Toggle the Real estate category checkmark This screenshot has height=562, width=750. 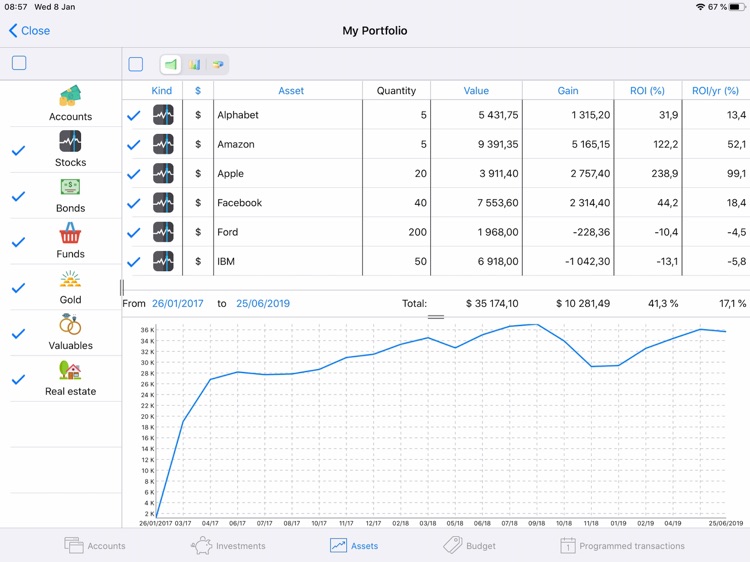pyautogui.click(x=18, y=379)
